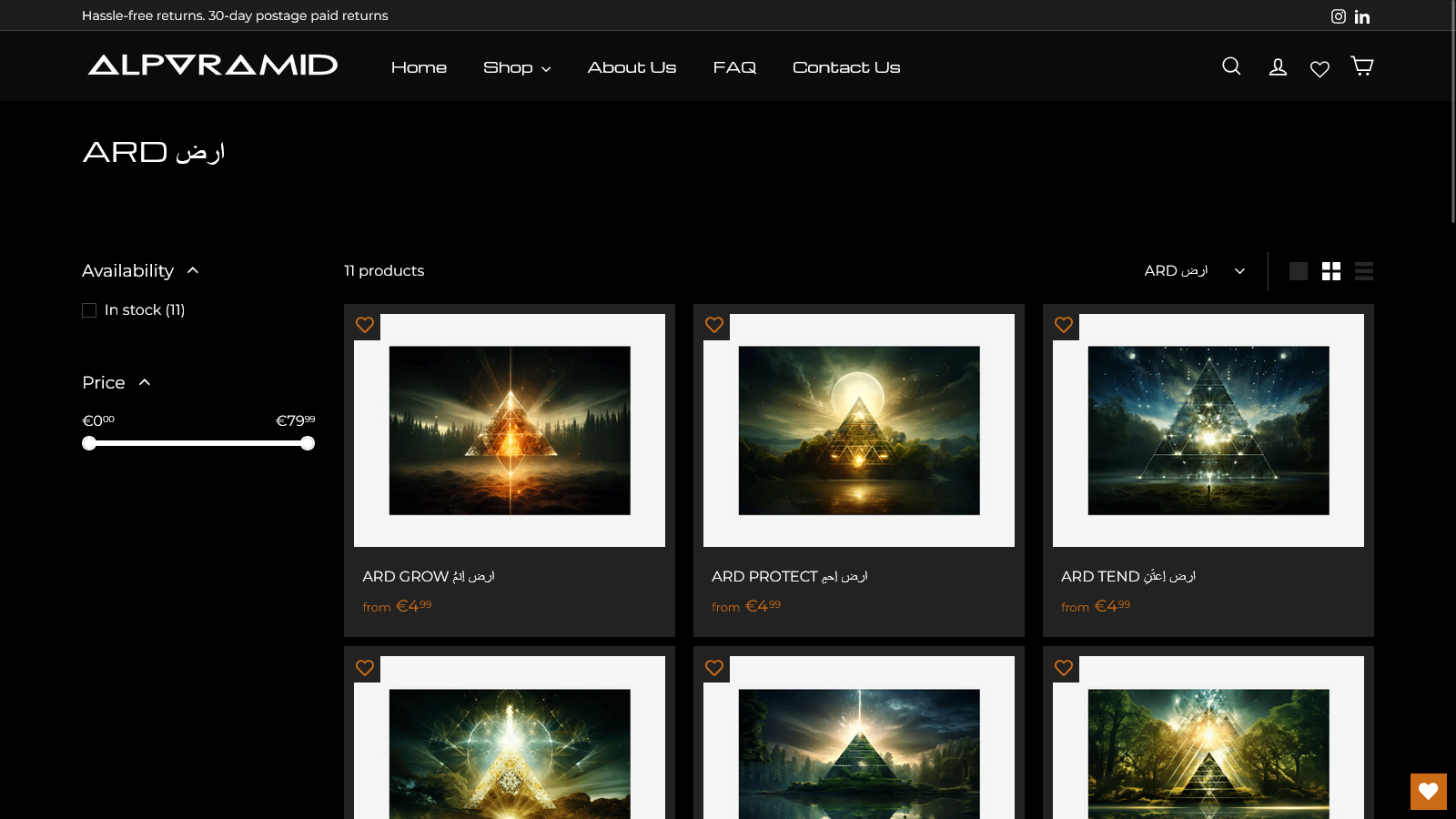Go to the Home menu item
Viewport: 1456px width, 819px height.
click(419, 67)
